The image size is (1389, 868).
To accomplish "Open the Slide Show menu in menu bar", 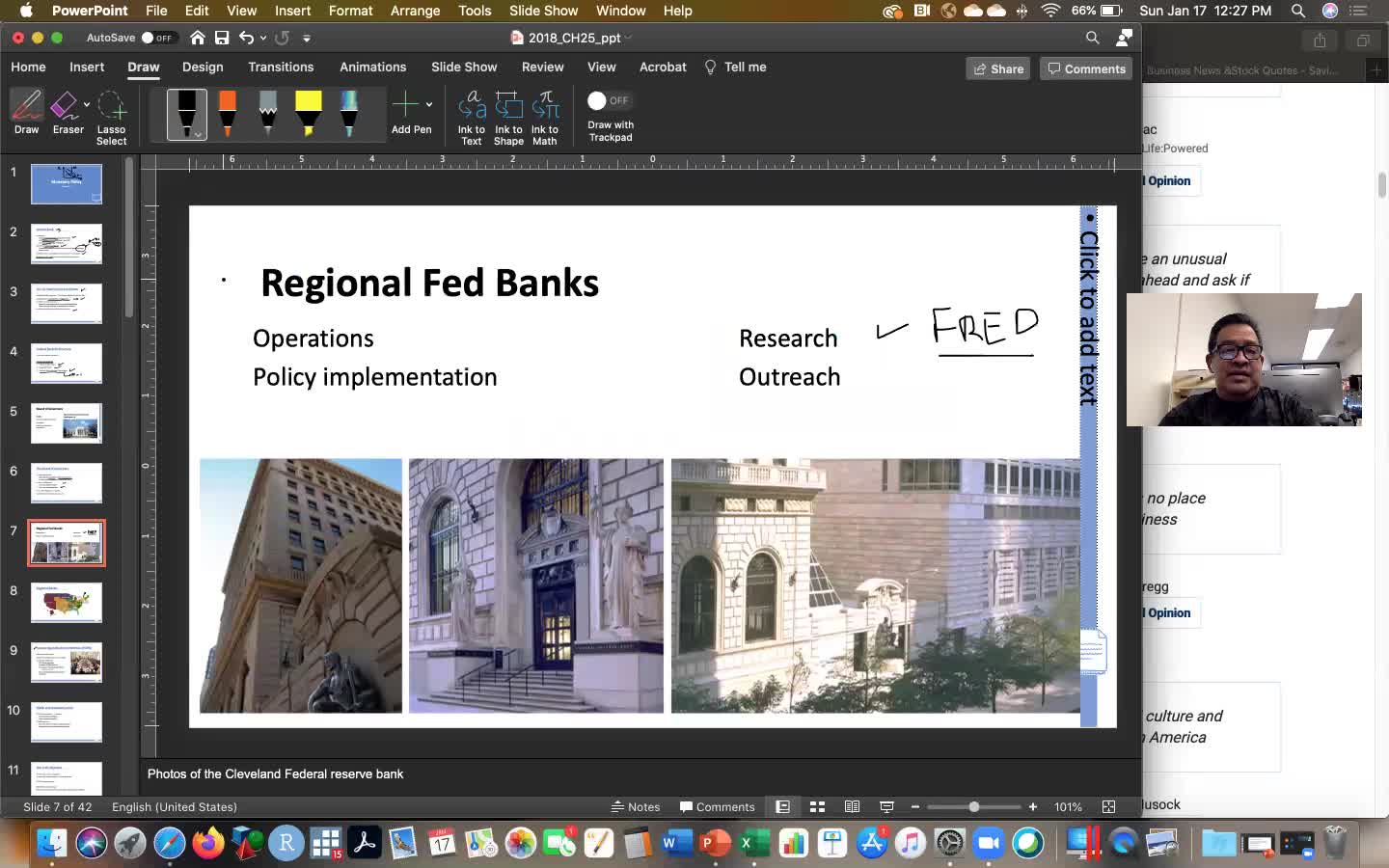I will (543, 11).
